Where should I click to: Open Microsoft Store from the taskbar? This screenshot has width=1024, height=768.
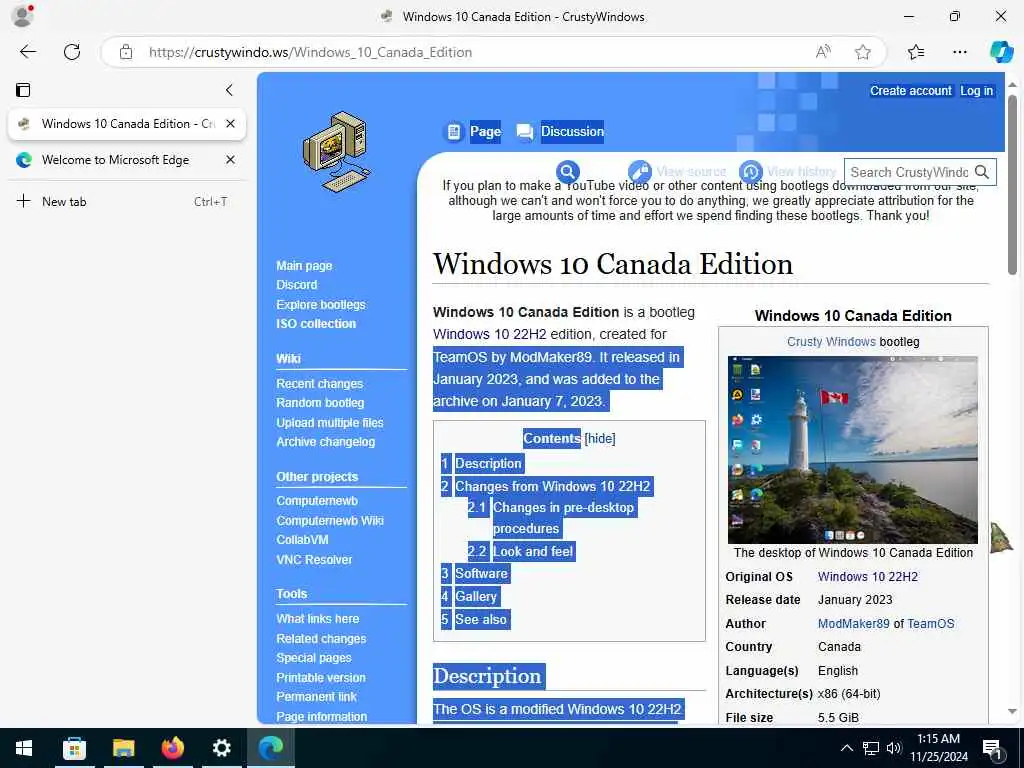pyautogui.click(x=74, y=748)
